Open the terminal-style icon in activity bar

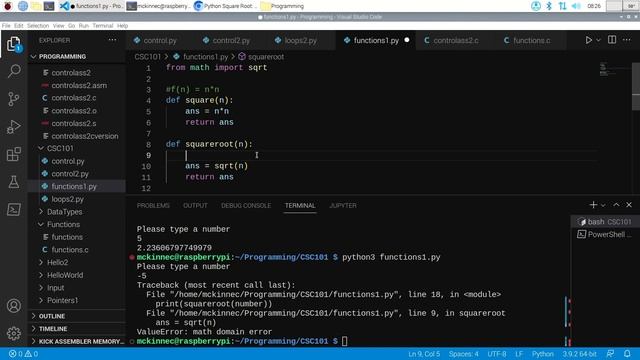point(13,209)
